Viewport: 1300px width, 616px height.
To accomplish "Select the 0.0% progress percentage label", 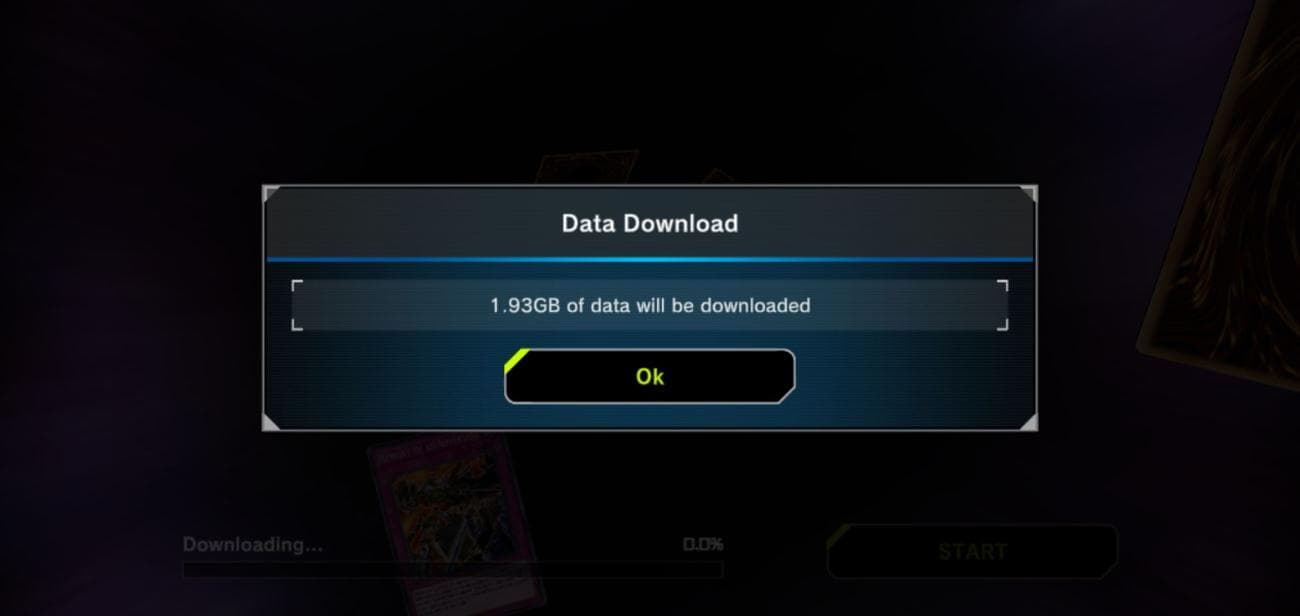I will 702,545.
